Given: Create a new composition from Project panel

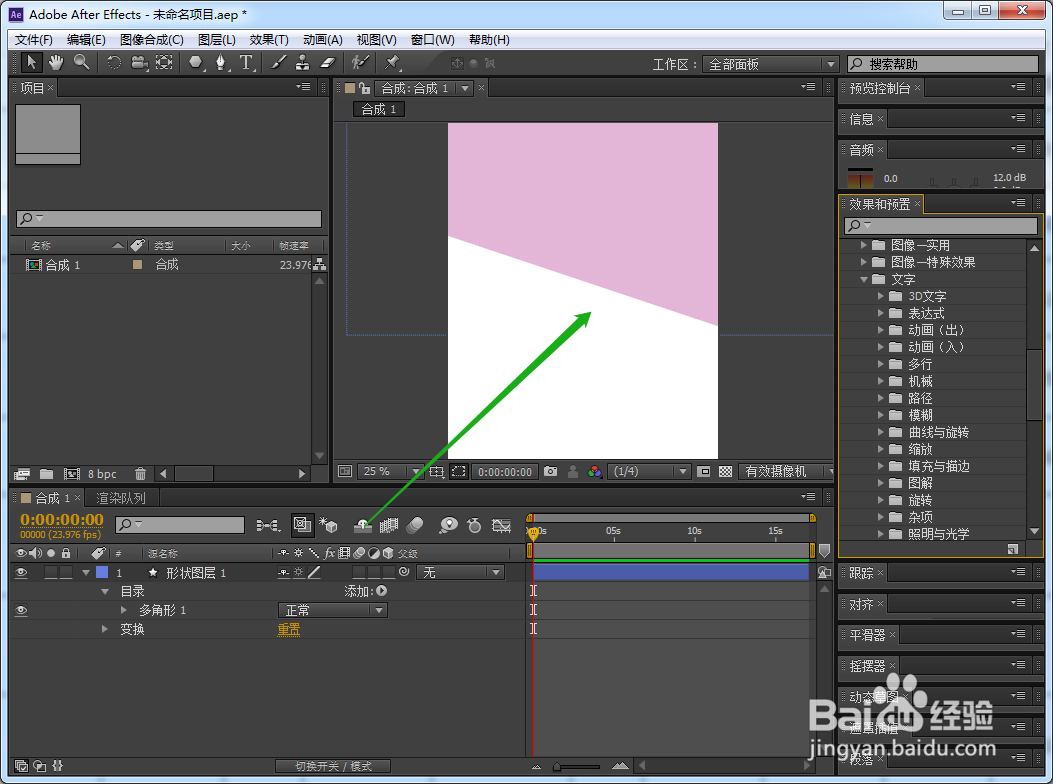Looking at the screenshot, I should pos(71,474).
